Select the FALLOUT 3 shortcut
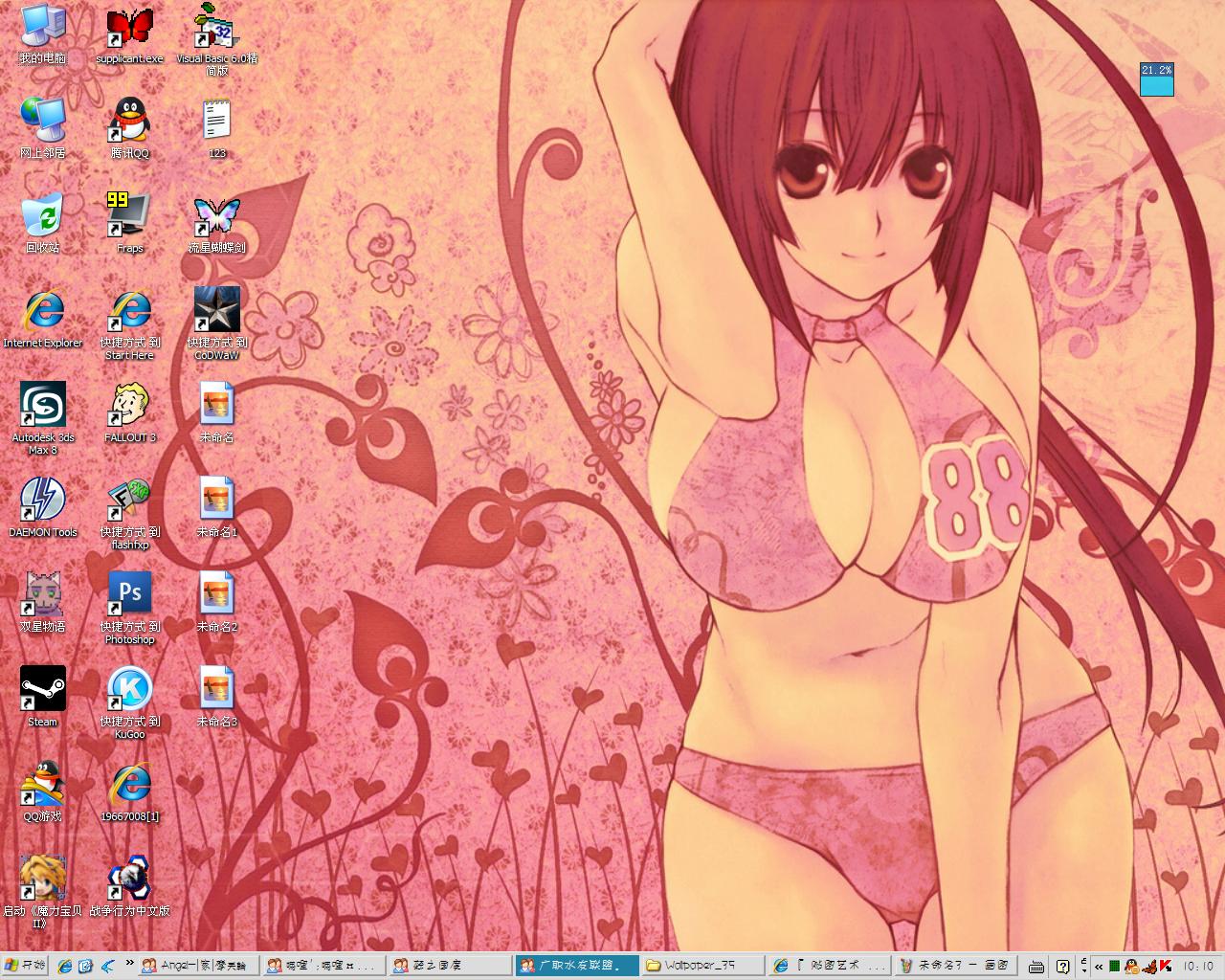1225x980 pixels. (x=129, y=412)
